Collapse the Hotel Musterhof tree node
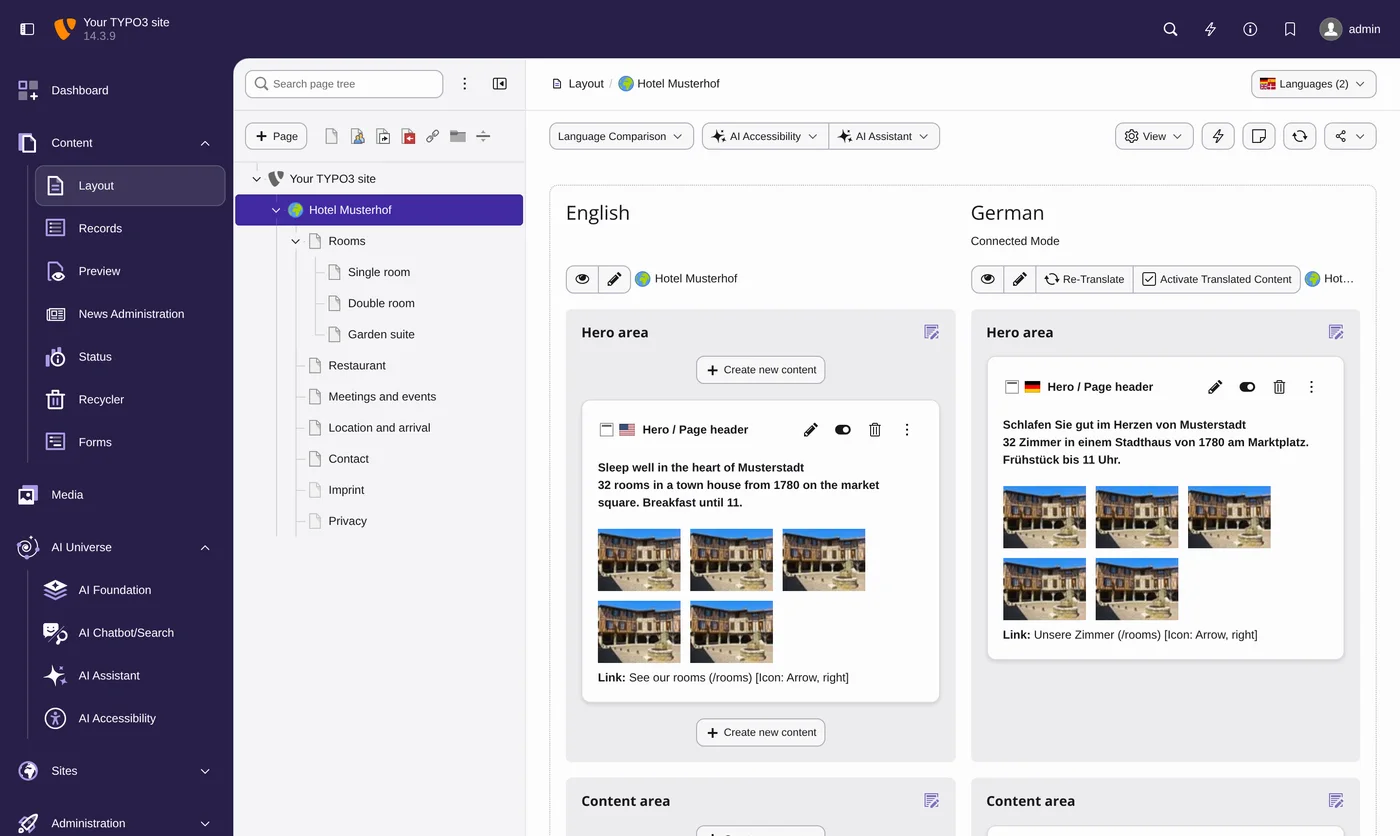The image size is (1400, 836). point(276,210)
